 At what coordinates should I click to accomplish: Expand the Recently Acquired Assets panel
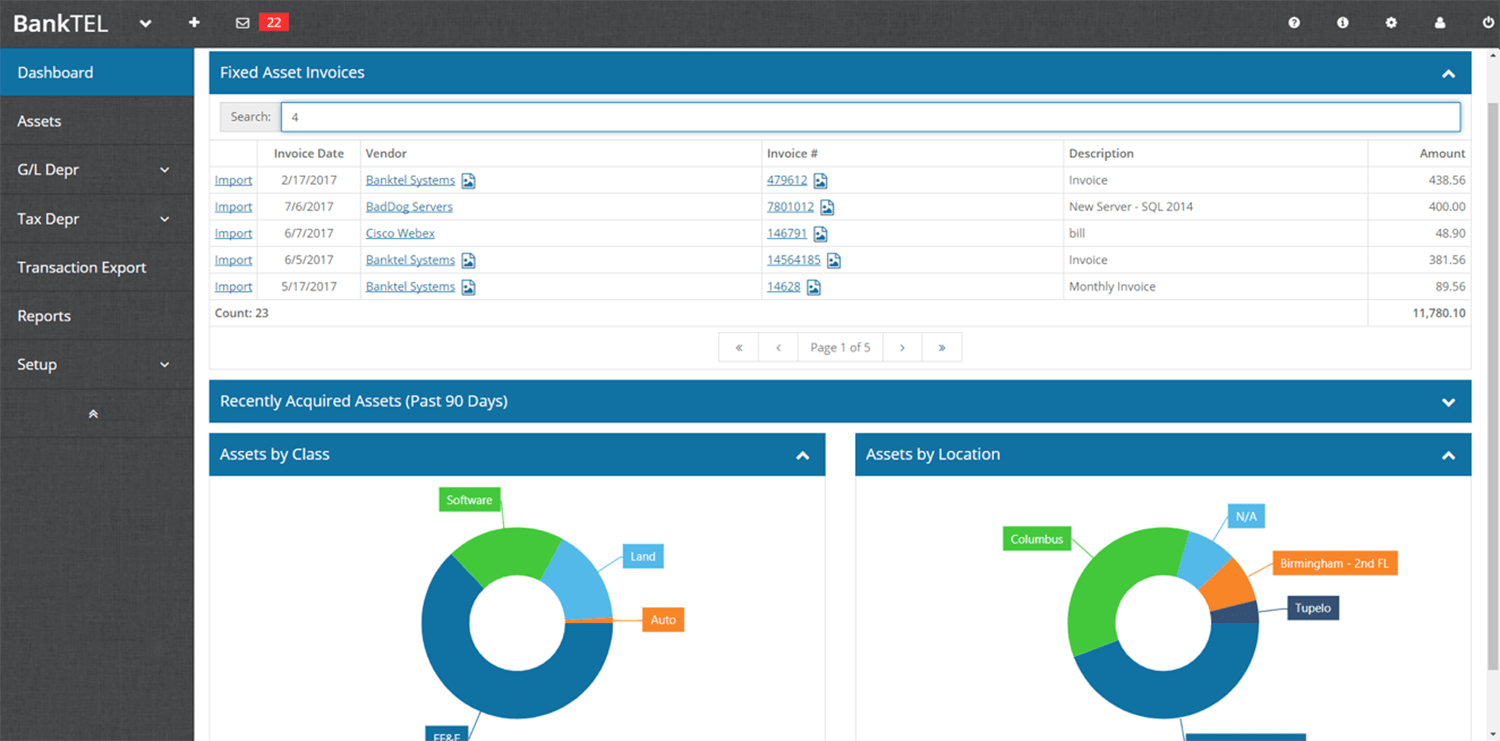click(x=1447, y=401)
